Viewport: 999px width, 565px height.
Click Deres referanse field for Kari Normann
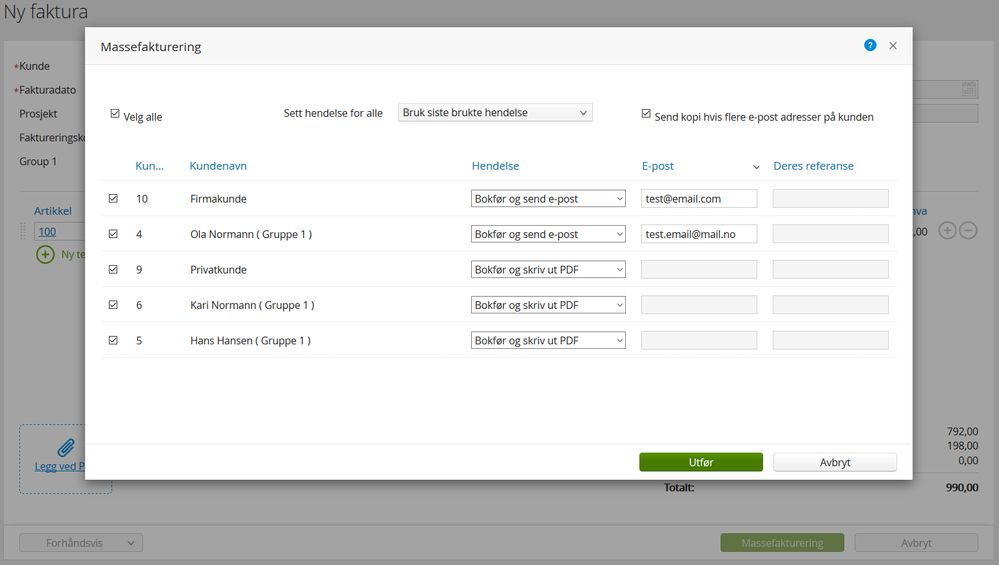point(830,305)
